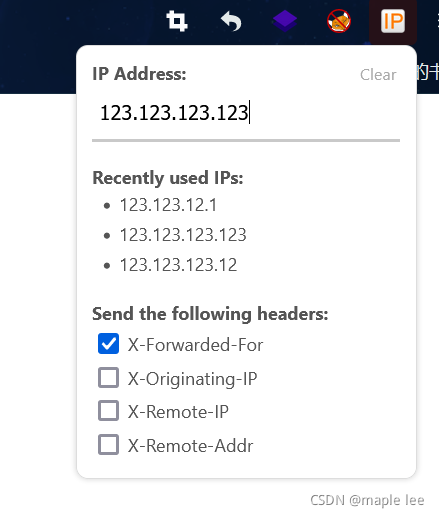Viewport: 439px width, 518px height.
Task: Click into the IP Address input field
Action: [246, 113]
